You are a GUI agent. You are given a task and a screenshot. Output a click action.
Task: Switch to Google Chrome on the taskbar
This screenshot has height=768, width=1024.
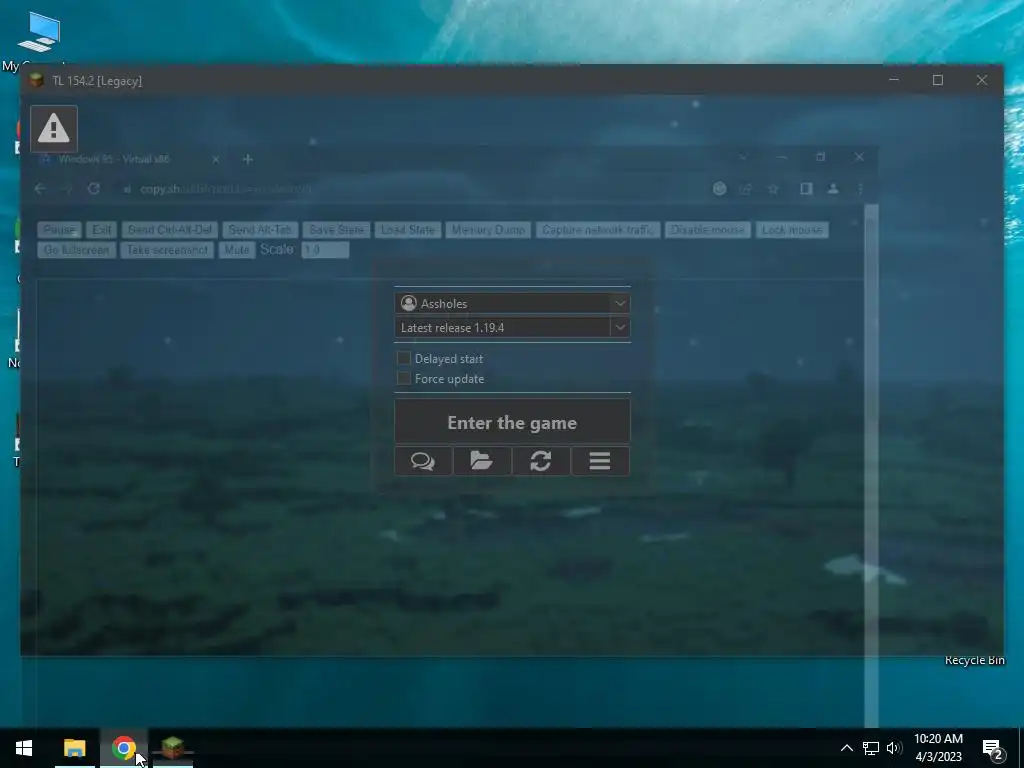pos(123,748)
